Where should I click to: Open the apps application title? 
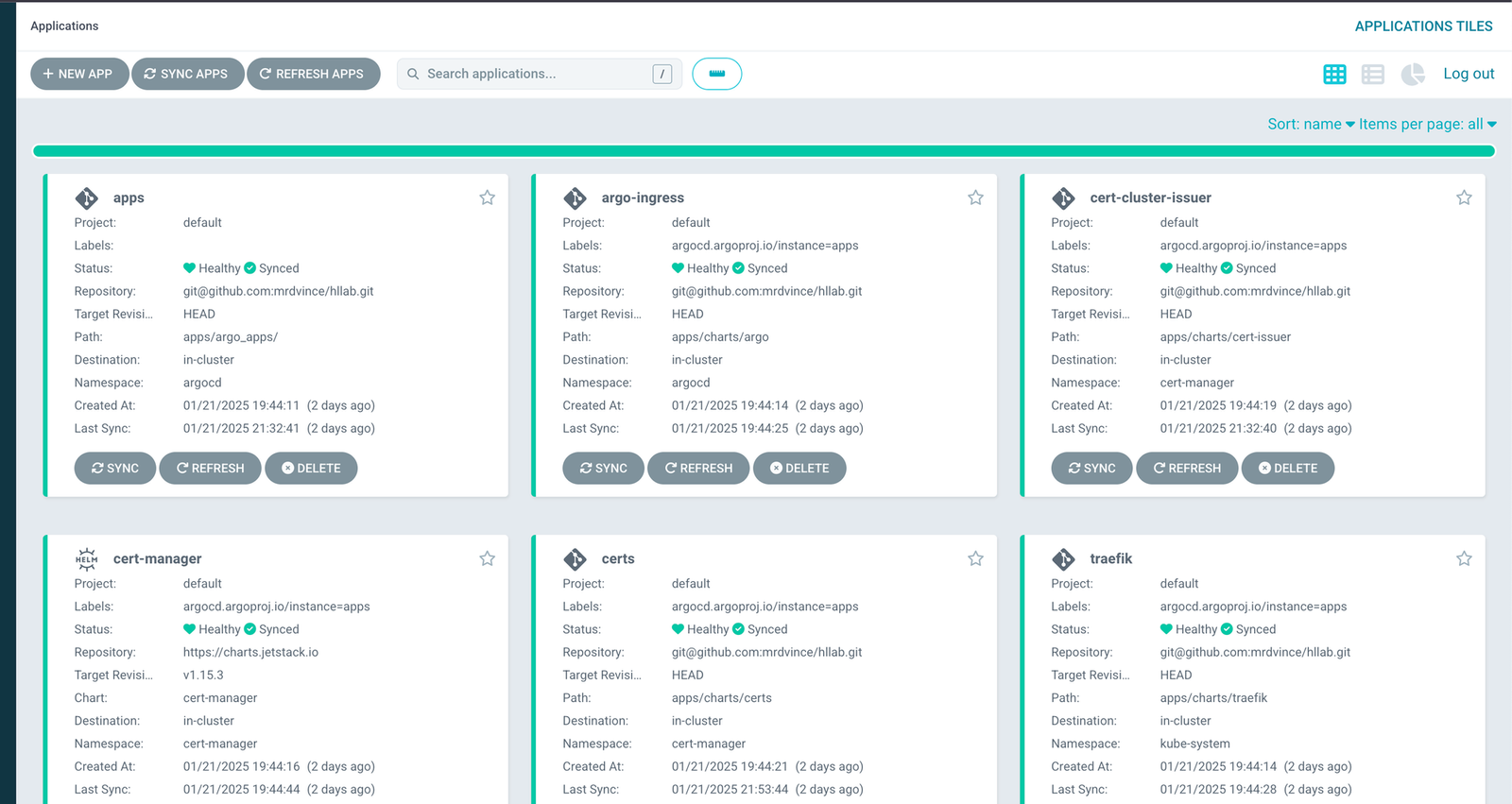pos(129,197)
